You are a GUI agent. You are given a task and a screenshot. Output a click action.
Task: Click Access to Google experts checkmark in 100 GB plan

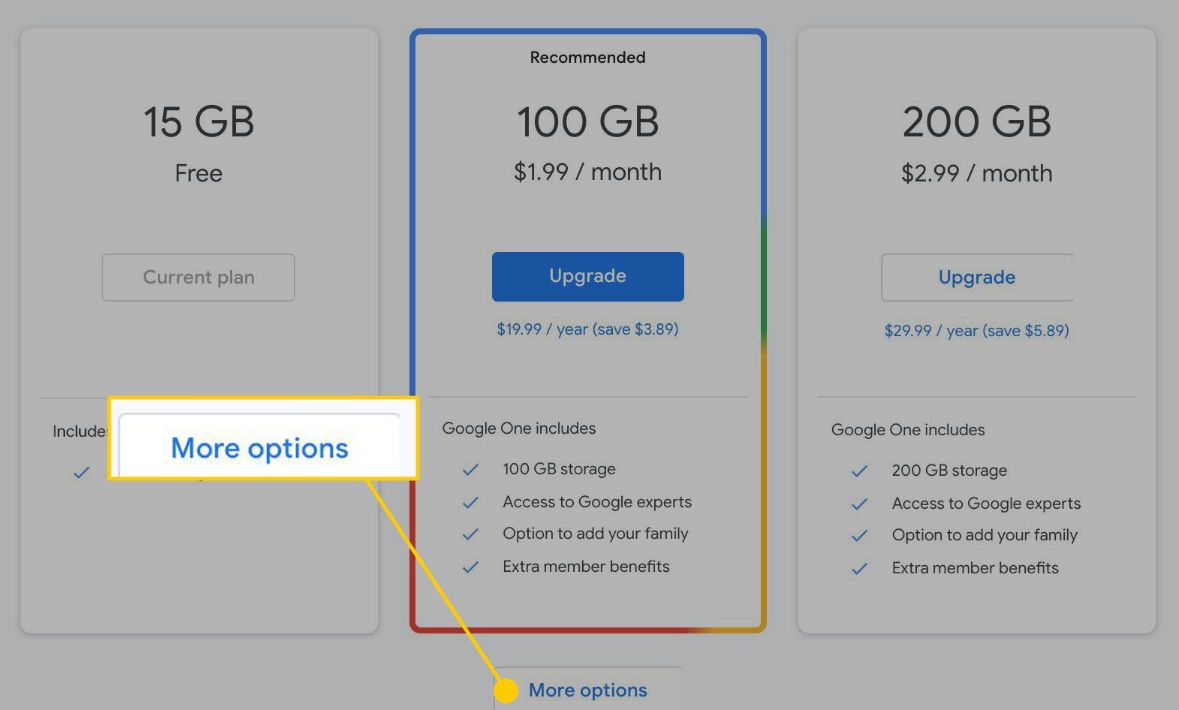pyautogui.click(x=470, y=502)
